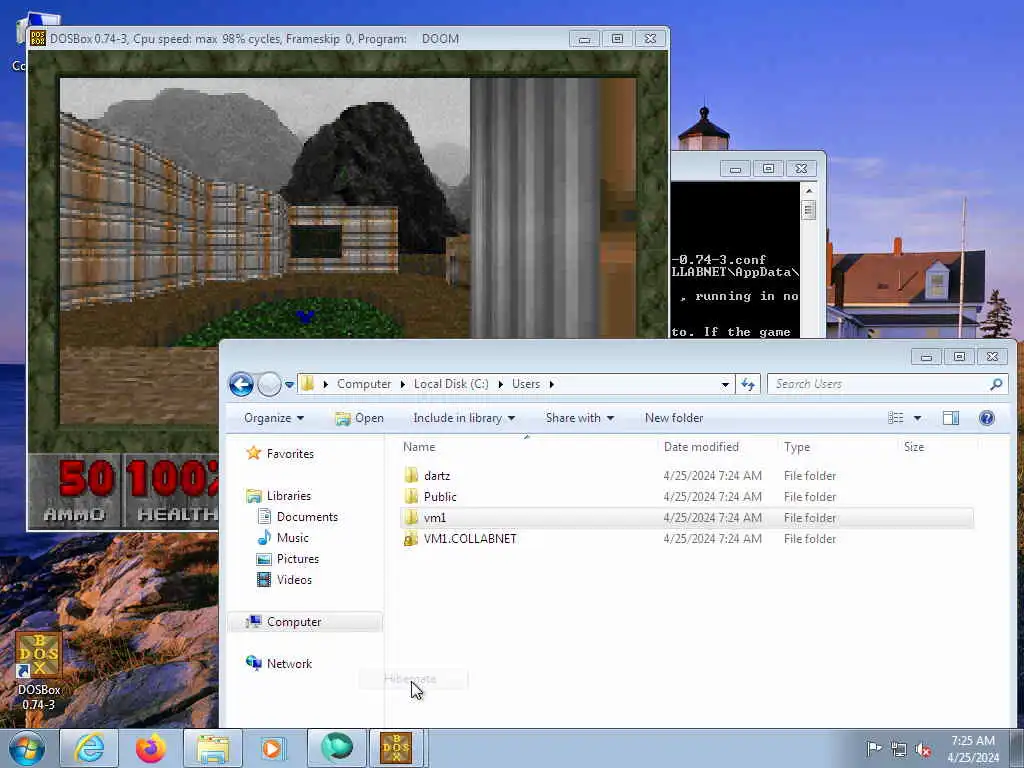1024x768 pixels.
Task: Click the DOSBox title bar icon
Action: 38,39
